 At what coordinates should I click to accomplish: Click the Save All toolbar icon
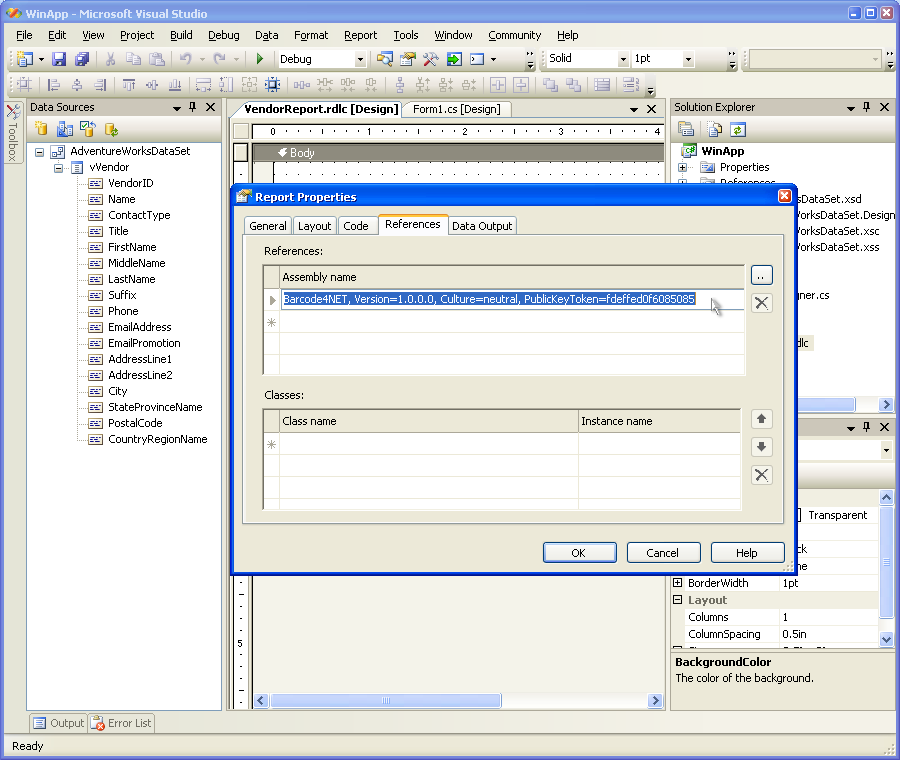click(82, 59)
